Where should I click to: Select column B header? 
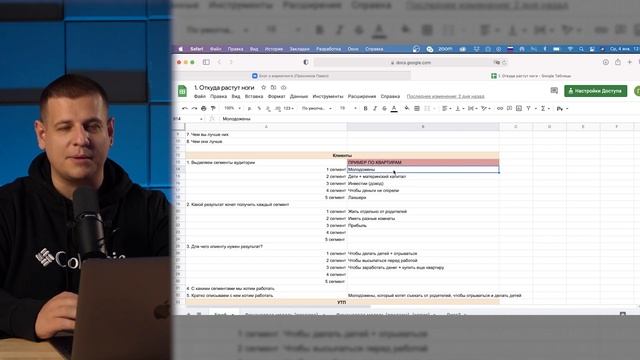[423, 127]
